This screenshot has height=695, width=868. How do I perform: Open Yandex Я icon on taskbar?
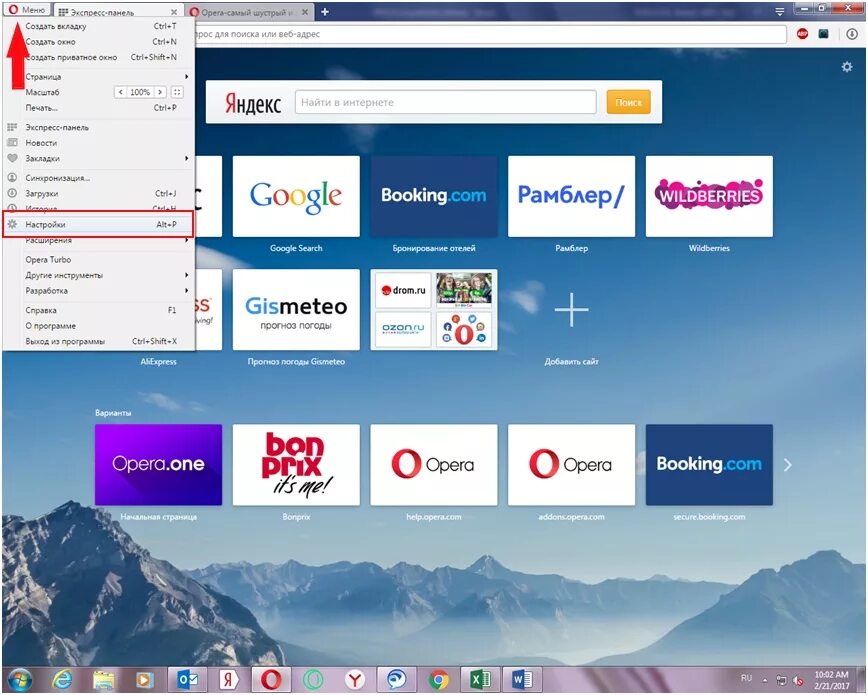pos(229,679)
